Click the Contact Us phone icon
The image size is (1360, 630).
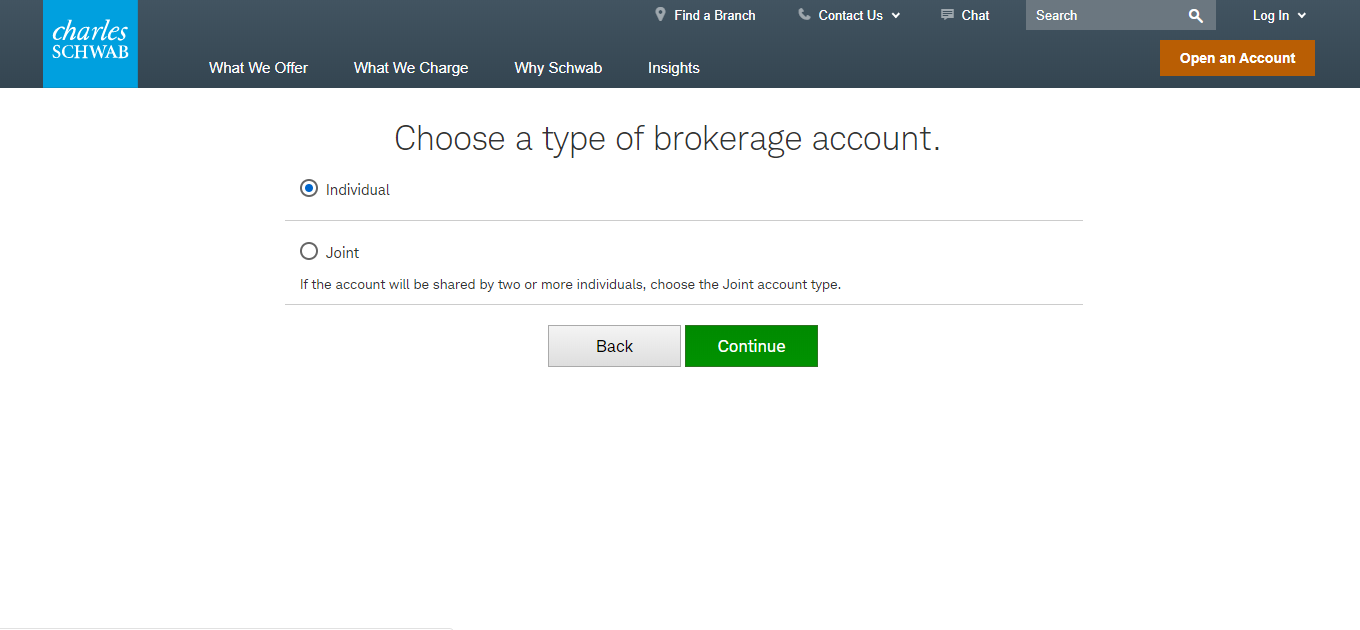(804, 15)
